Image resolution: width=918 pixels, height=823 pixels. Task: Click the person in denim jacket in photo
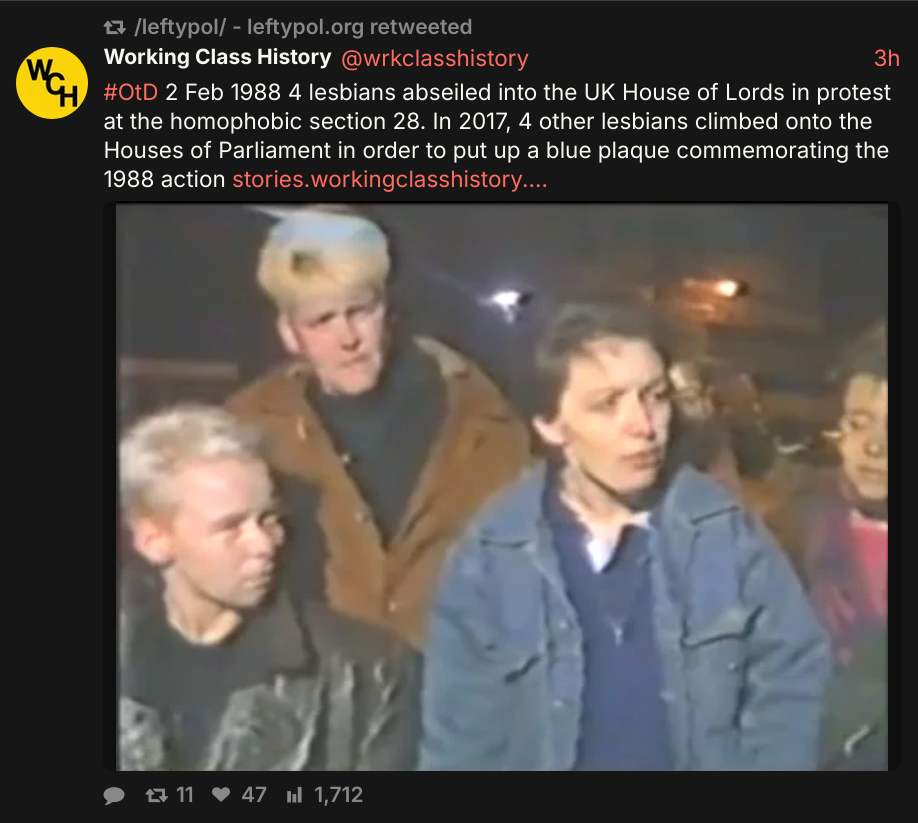[621, 544]
